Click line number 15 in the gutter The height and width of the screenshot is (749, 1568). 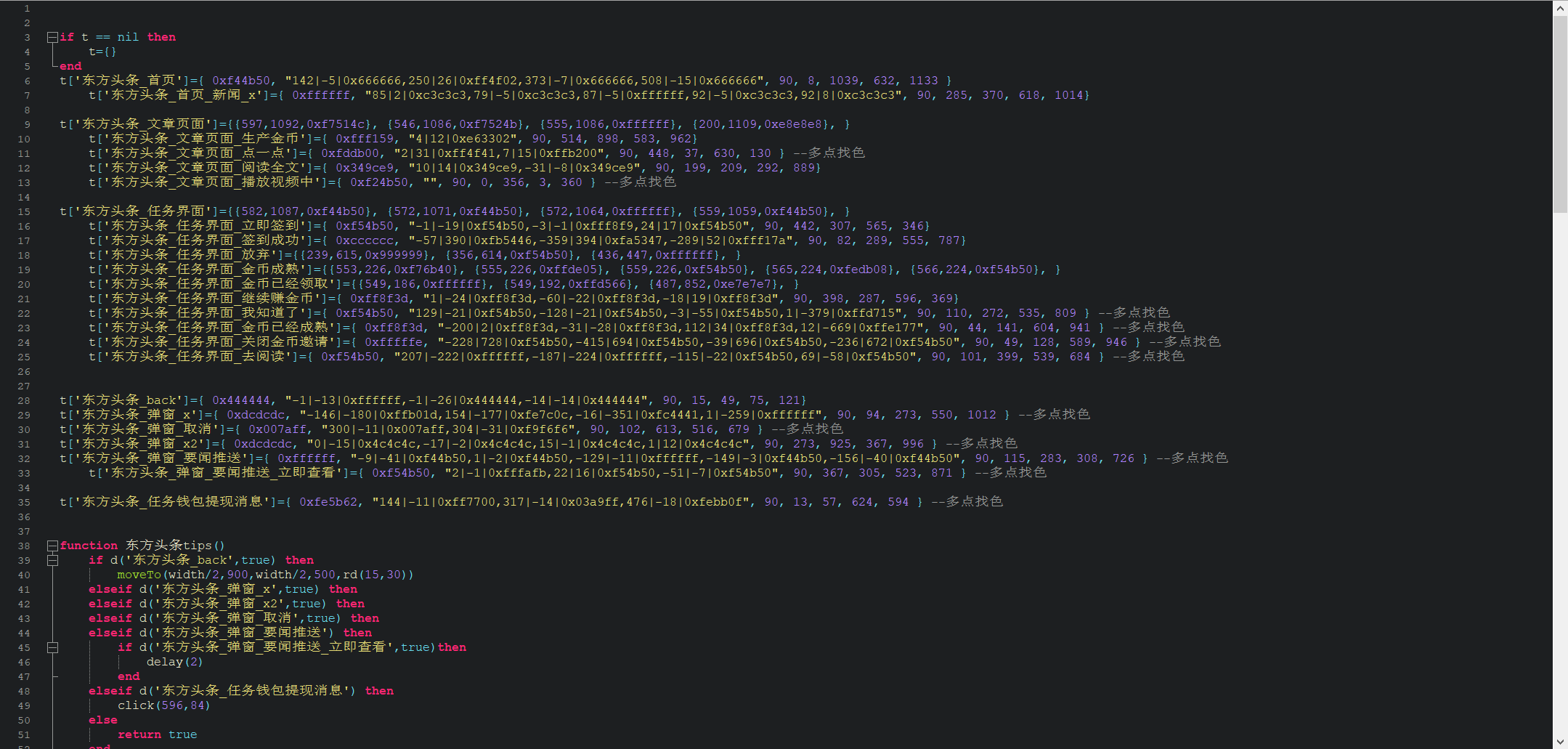tap(24, 211)
